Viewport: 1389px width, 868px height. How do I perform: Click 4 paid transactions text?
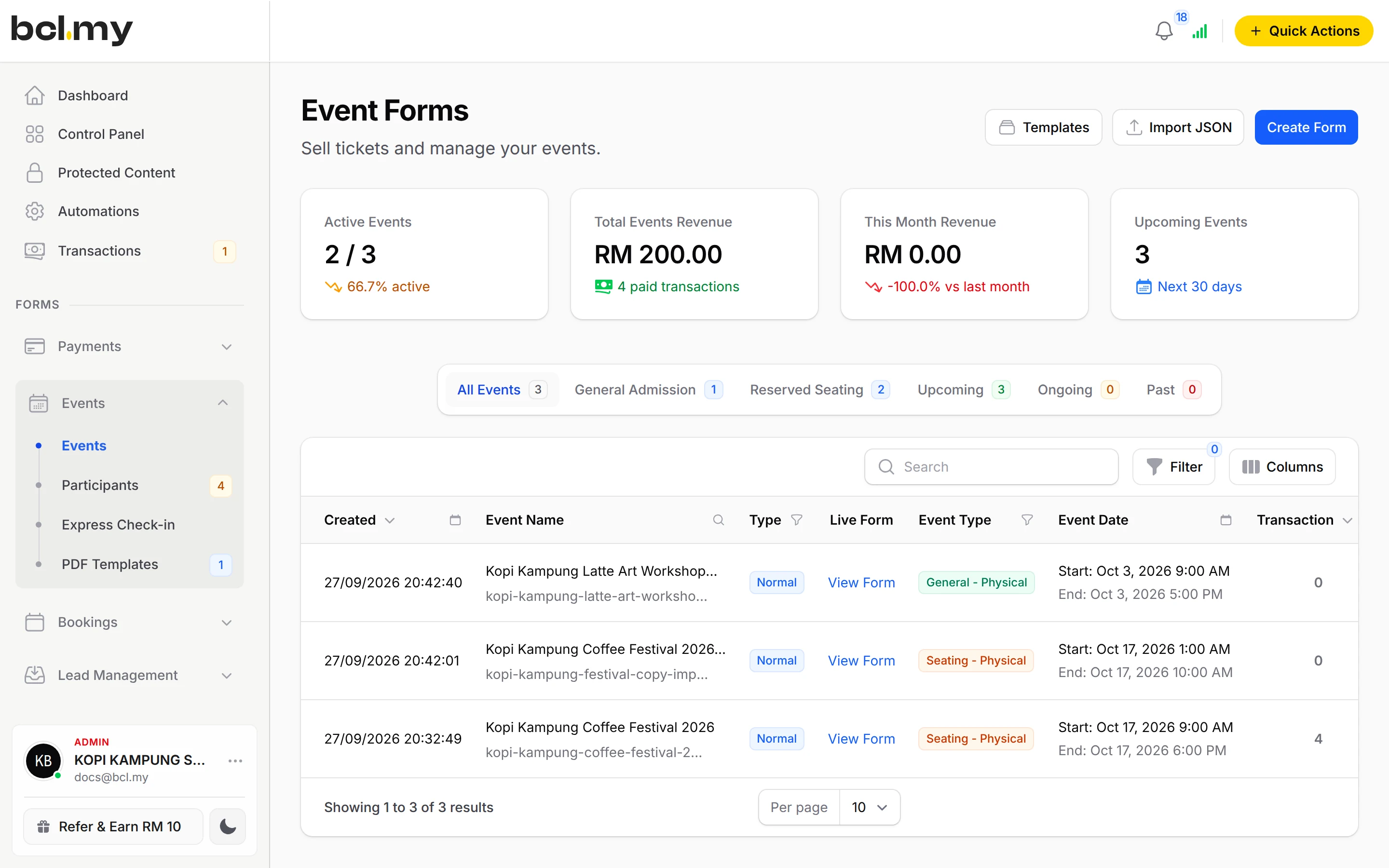[x=678, y=286]
